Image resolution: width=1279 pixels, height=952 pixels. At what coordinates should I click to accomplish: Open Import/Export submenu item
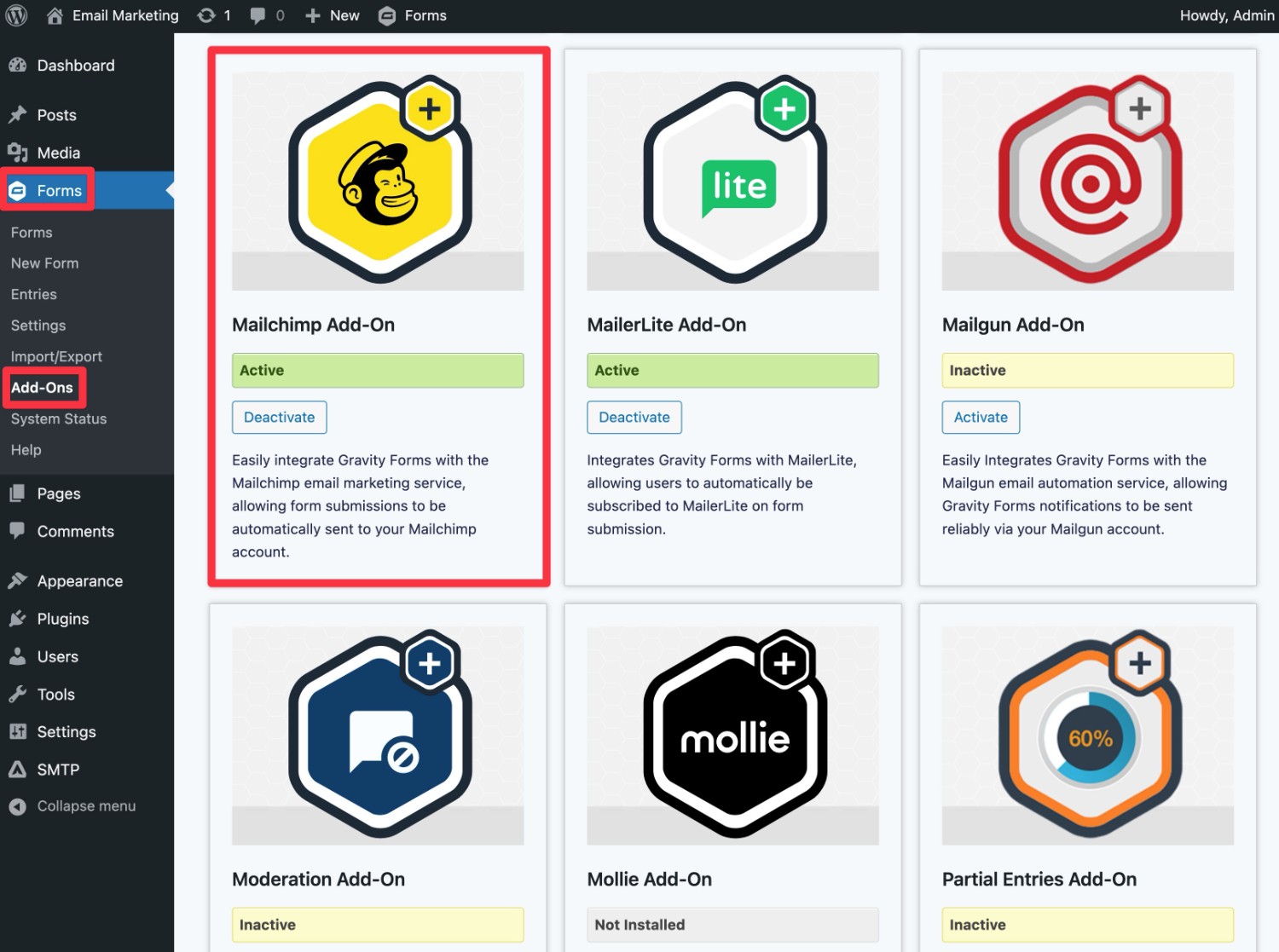56,356
